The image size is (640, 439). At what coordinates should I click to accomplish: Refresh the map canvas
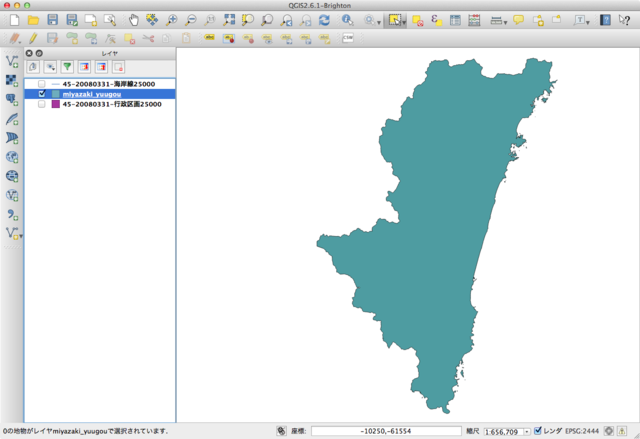[x=324, y=20]
